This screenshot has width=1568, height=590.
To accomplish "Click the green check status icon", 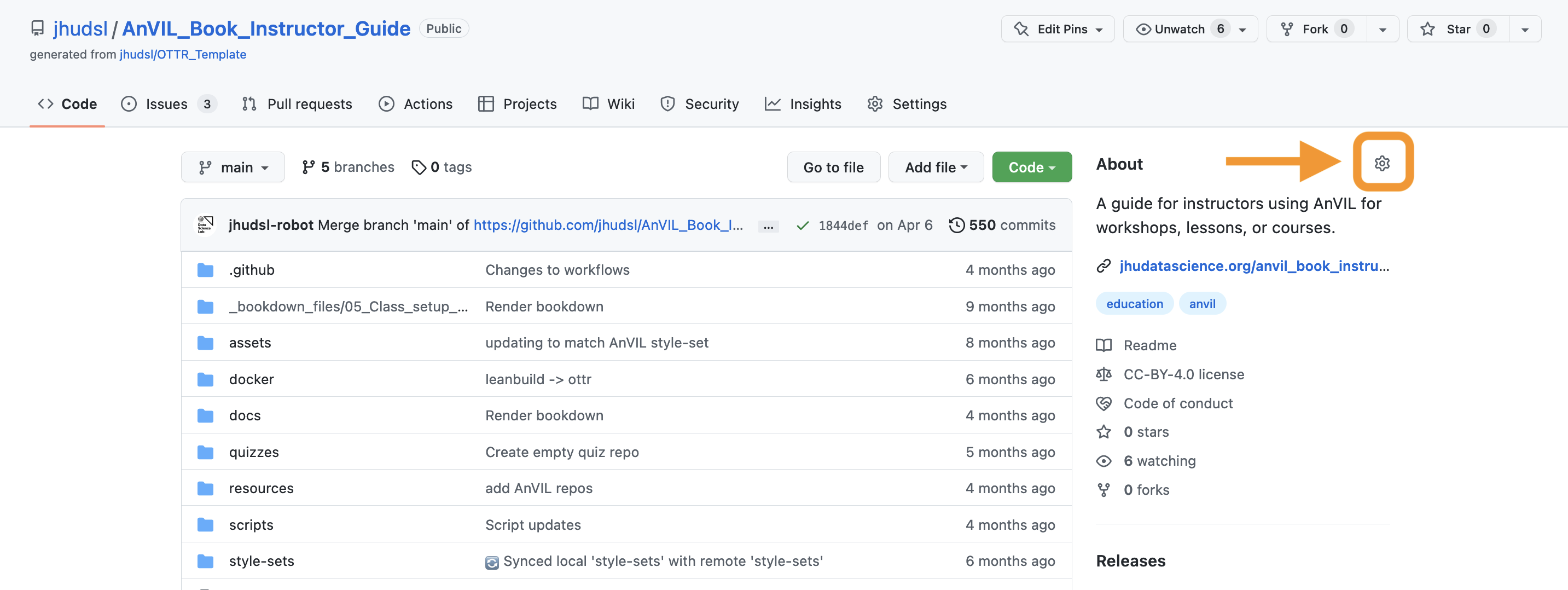I will 802,225.
